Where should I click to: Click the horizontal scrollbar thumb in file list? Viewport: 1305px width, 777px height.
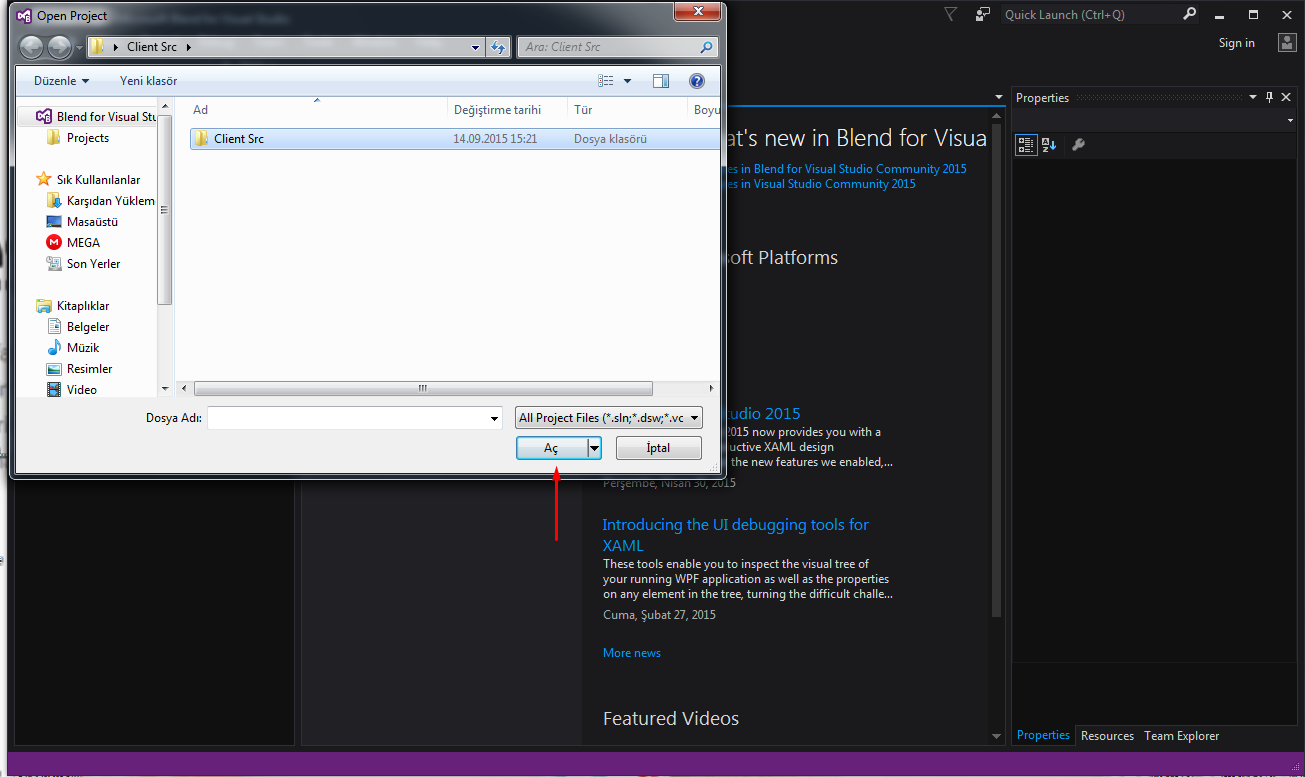click(423, 388)
